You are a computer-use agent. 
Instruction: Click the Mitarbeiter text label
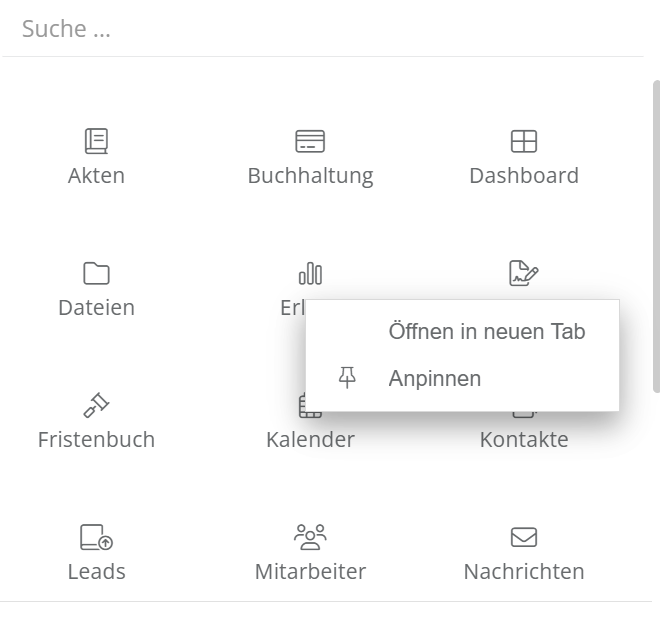[310, 572]
